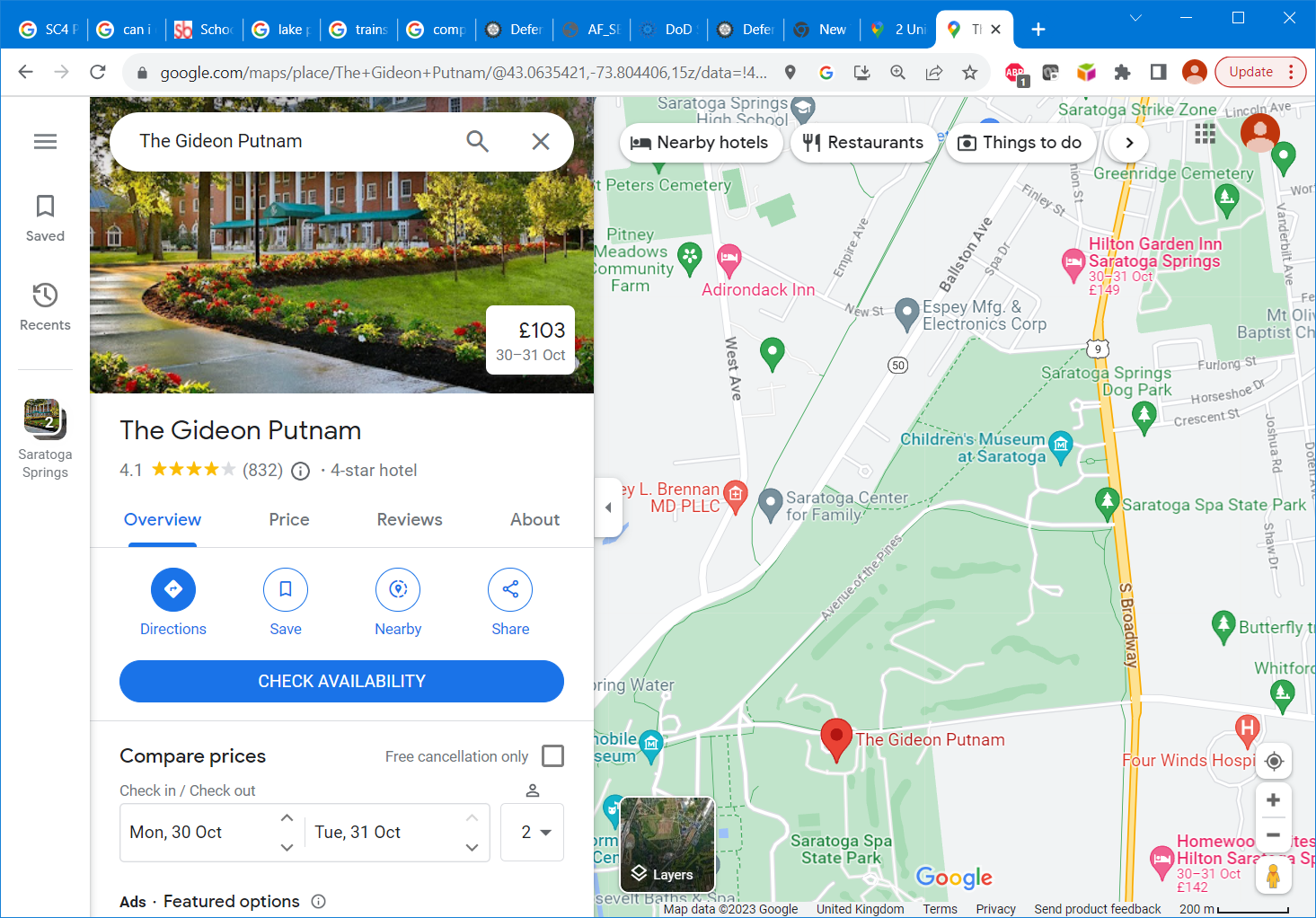Click the CHECK AVAILABILITY button

(x=341, y=681)
